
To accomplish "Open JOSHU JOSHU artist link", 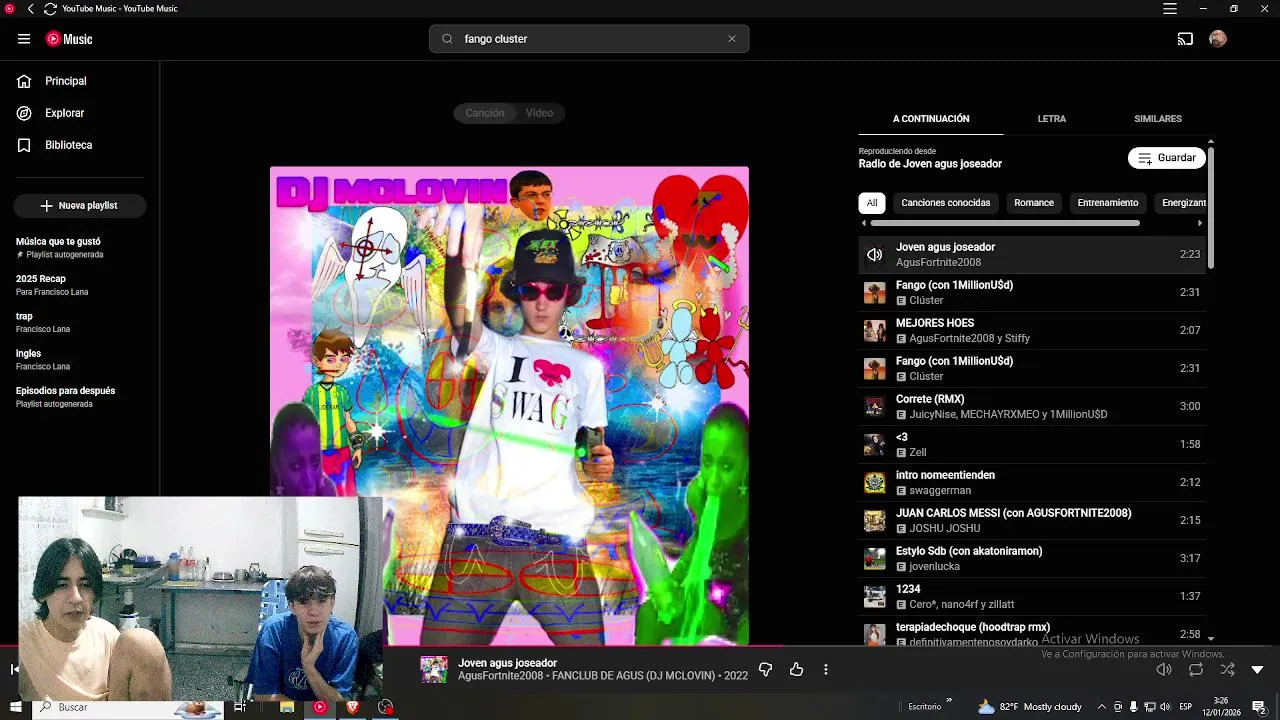I will [x=945, y=529].
